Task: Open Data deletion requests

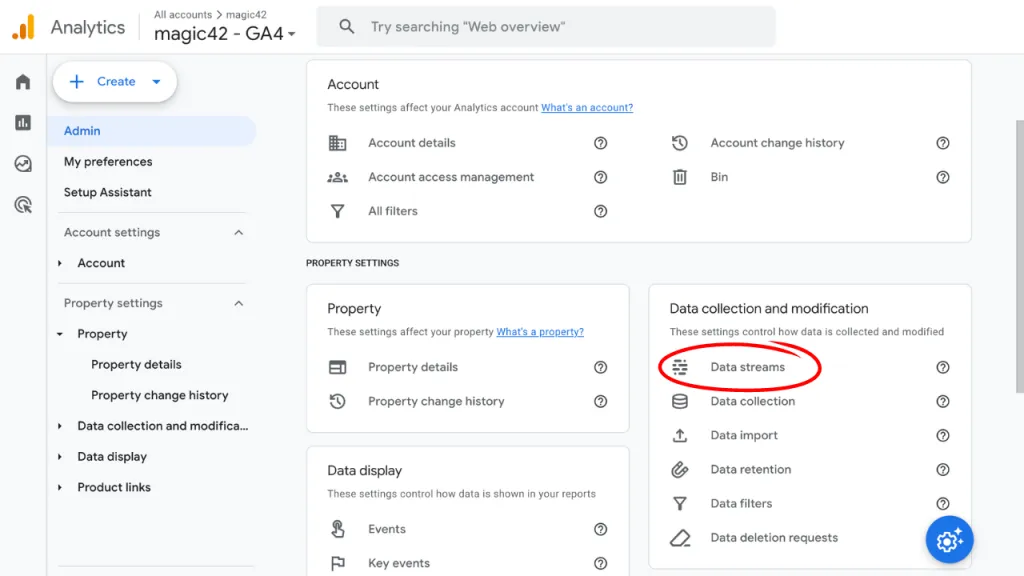Action: pyautogui.click(x=774, y=537)
